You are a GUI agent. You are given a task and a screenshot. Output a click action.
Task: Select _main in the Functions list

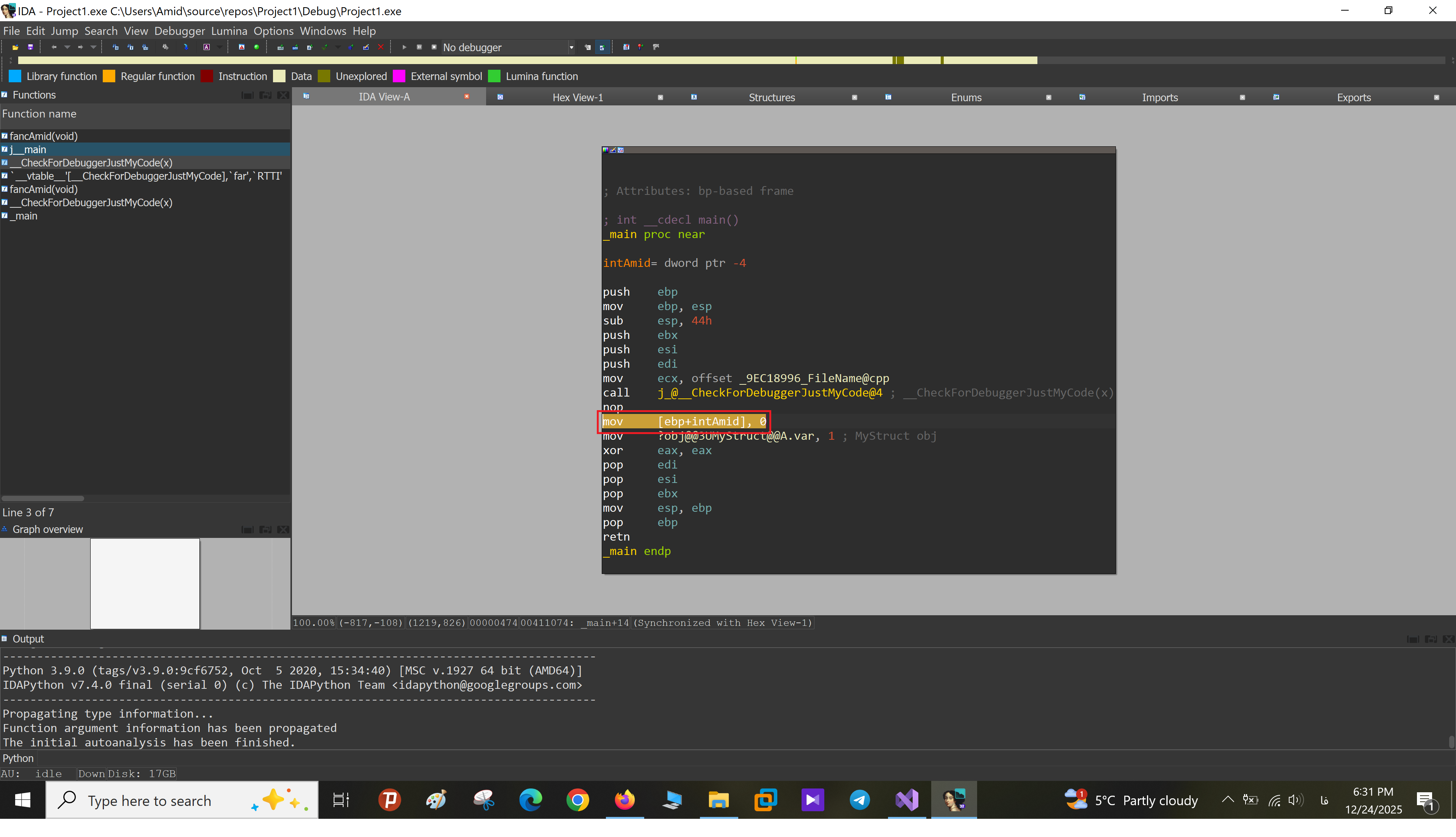click(x=24, y=216)
